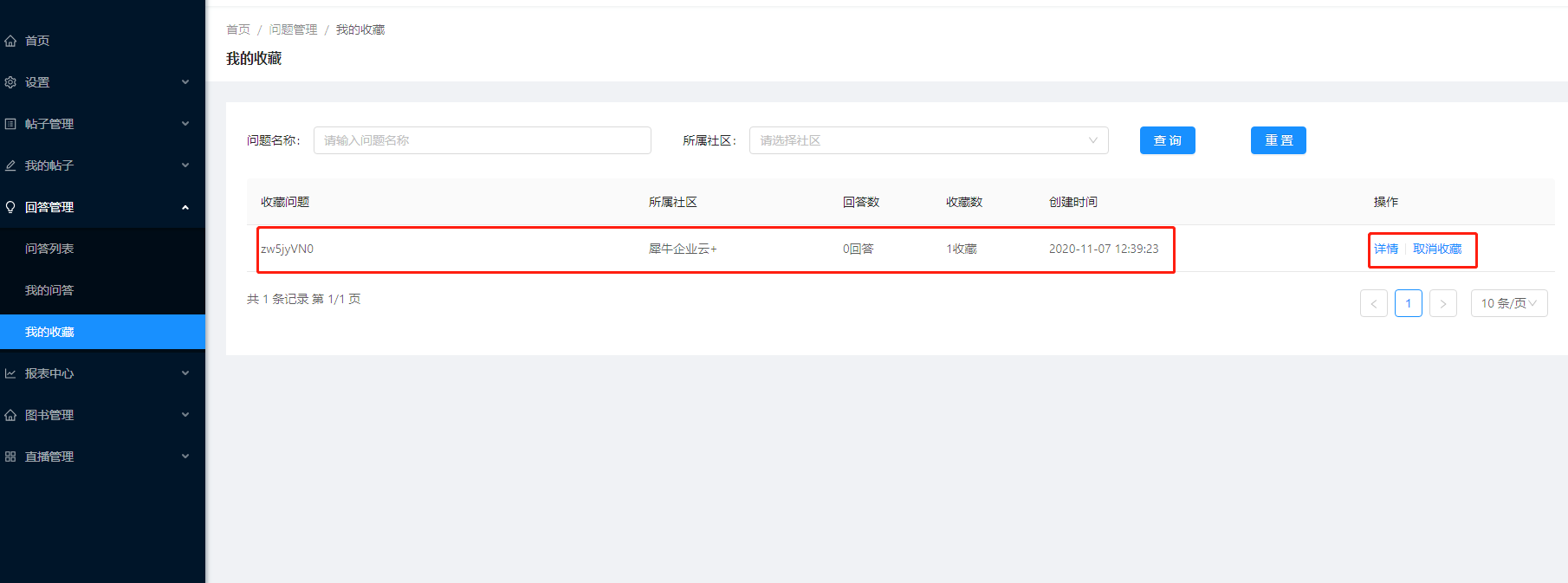Click the 收藏数 column header

(964, 202)
